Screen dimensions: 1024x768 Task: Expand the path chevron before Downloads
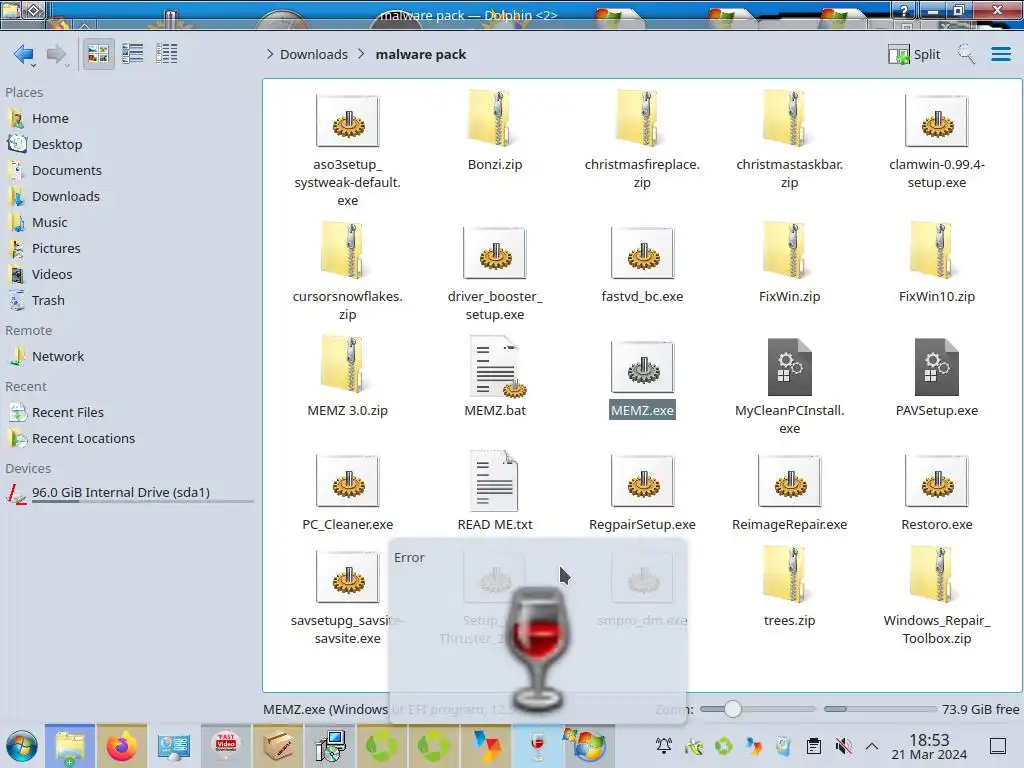click(x=270, y=54)
